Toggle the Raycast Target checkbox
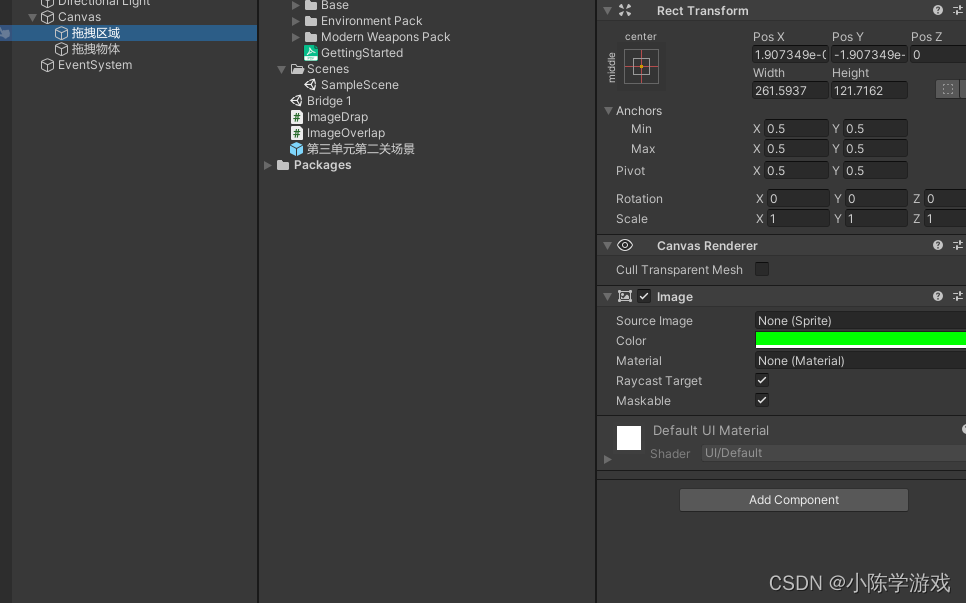The image size is (966, 603). tap(761, 380)
